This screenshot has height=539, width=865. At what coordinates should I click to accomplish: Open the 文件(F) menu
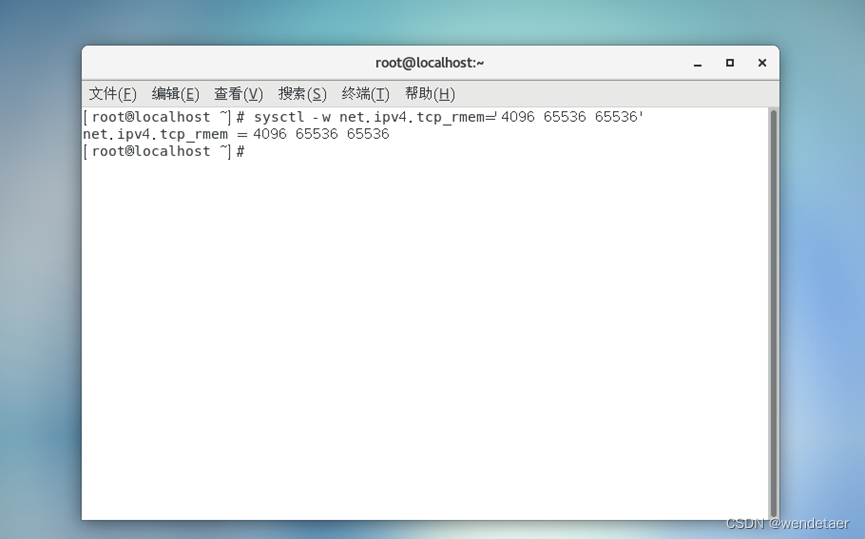[x=113, y=94]
